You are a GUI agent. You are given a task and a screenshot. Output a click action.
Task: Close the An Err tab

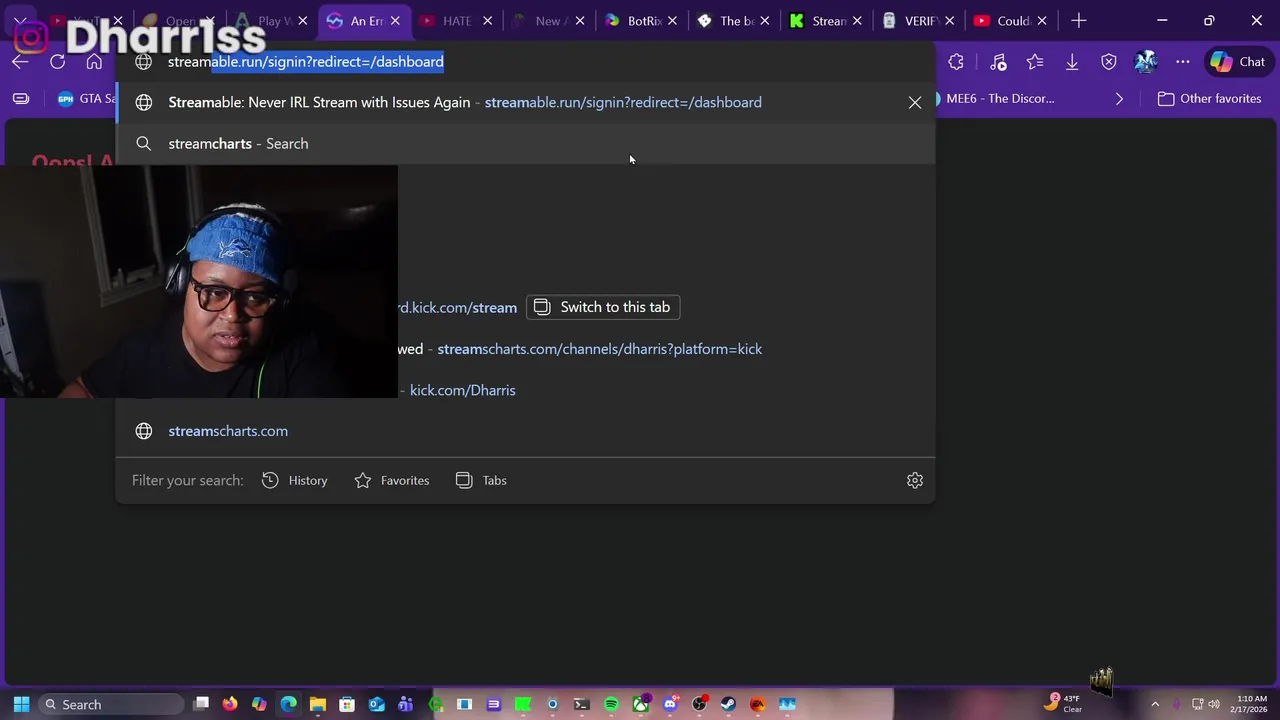(x=395, y=21)
